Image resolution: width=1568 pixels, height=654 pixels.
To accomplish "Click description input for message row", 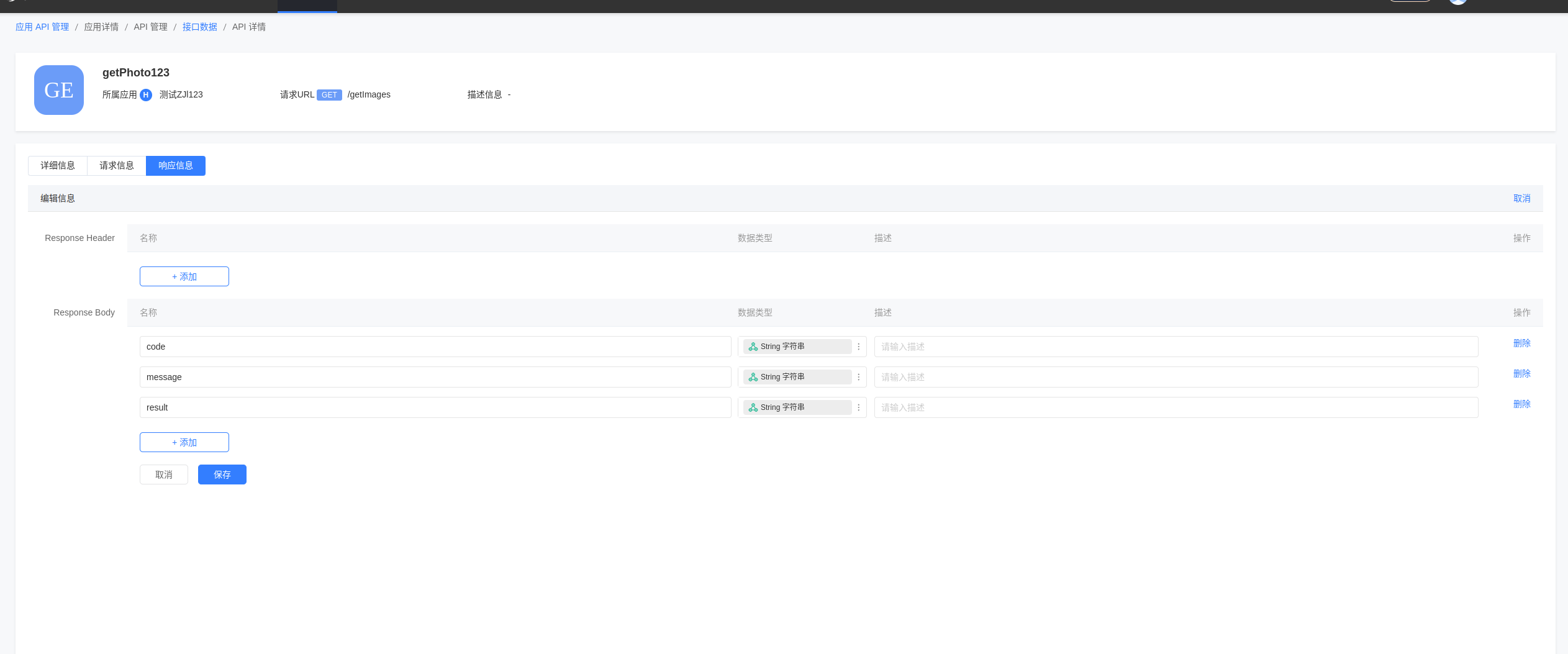I will 1176,377.
